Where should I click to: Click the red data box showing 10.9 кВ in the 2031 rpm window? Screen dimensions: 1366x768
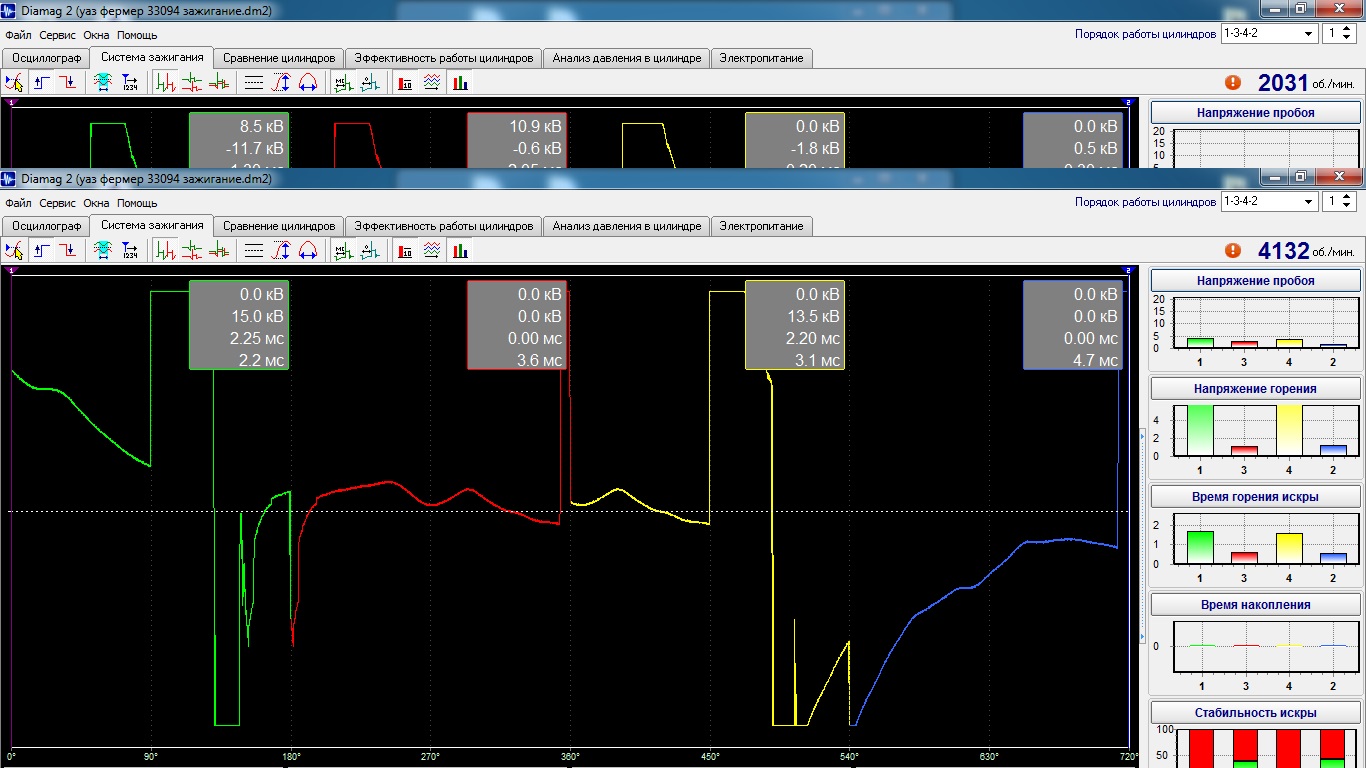click(517, 140)
